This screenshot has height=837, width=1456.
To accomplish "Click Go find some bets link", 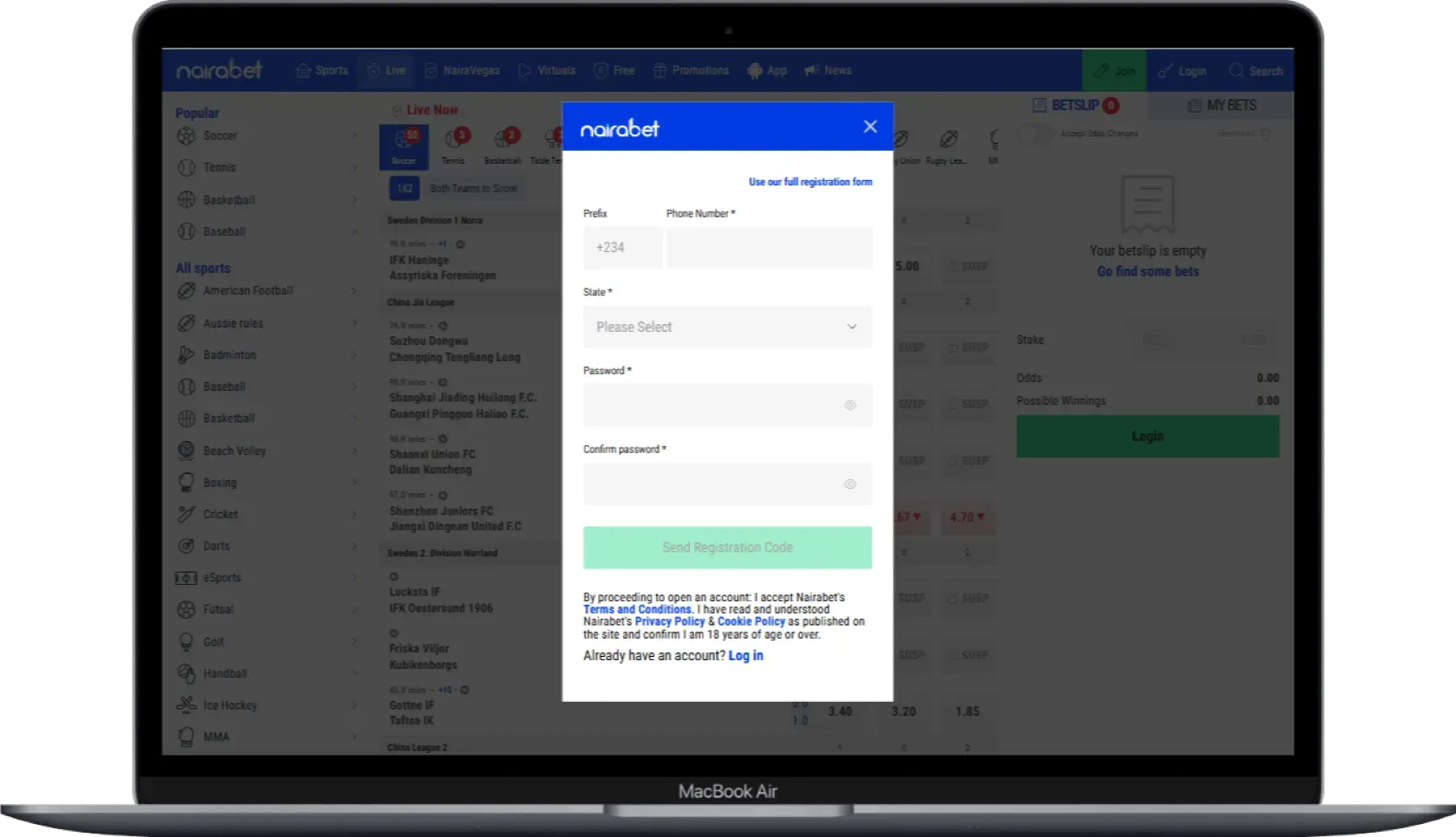I will click(x=1147, y=271).
